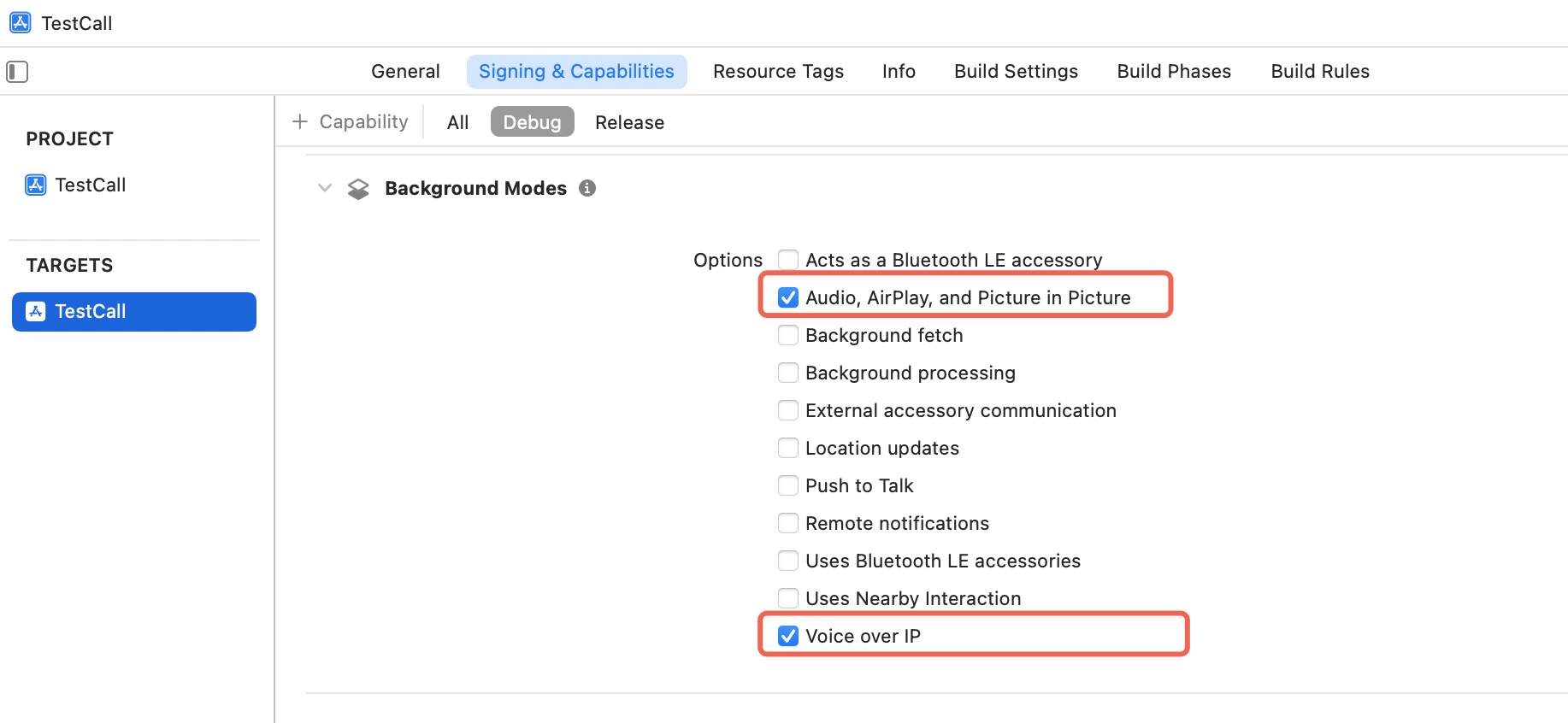1568x723 pixels.
Task: Switch to the Build Settings tab
Action: pos(1016,72)
